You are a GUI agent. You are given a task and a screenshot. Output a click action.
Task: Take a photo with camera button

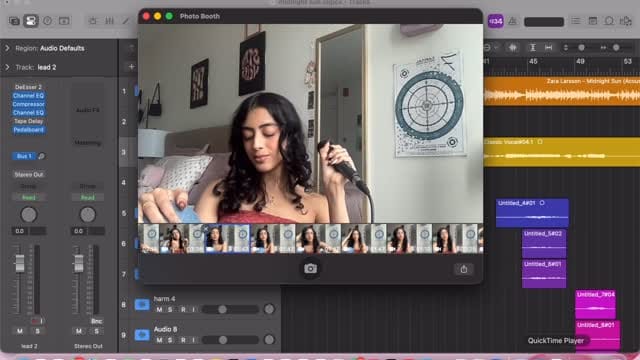pyautogui.click(x=310, y=269)
